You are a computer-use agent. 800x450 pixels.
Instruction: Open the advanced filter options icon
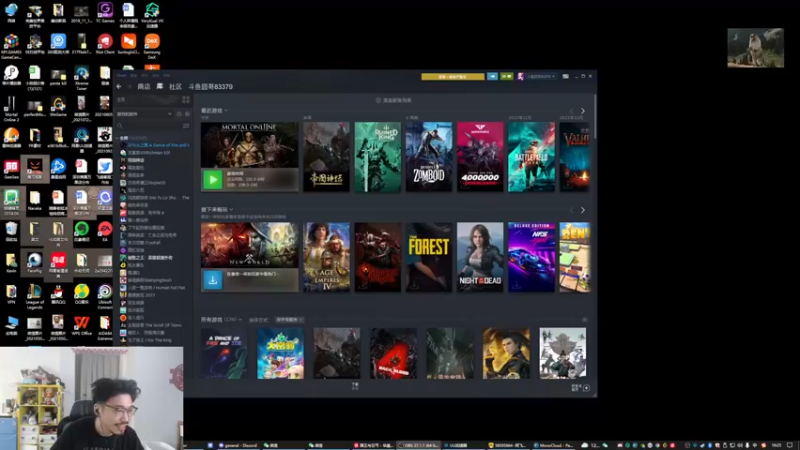click(x=186, y=126)
